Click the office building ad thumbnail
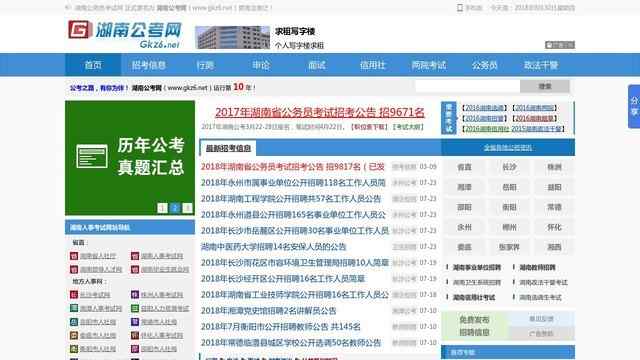The height and width of the screenshot is (360, 640). 232,38
